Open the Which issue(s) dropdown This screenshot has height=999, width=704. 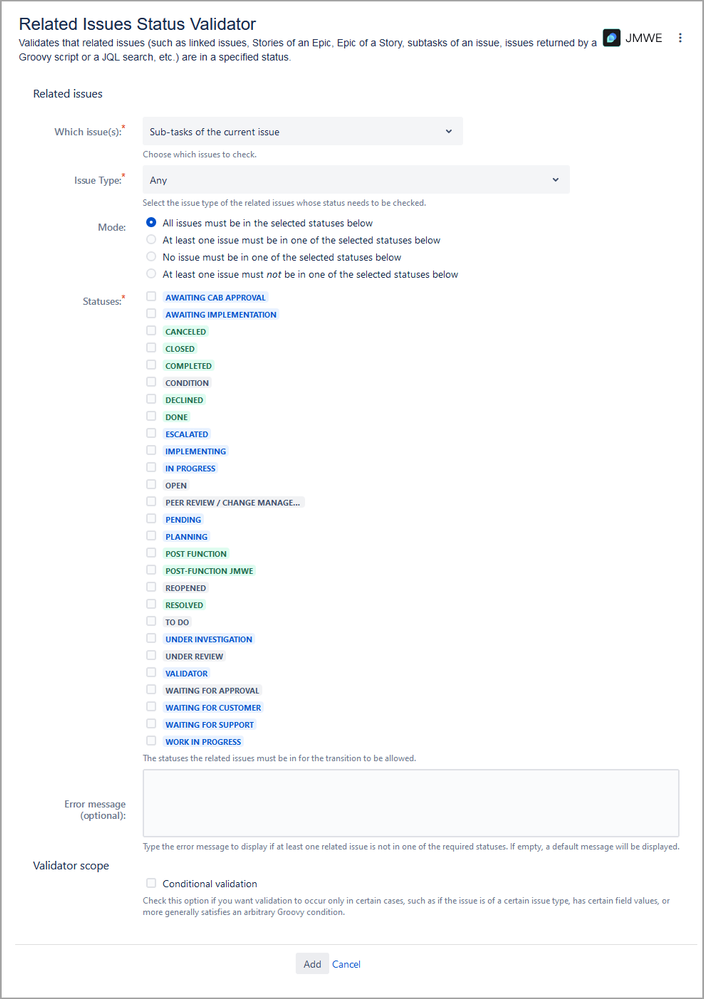(300, 130)
